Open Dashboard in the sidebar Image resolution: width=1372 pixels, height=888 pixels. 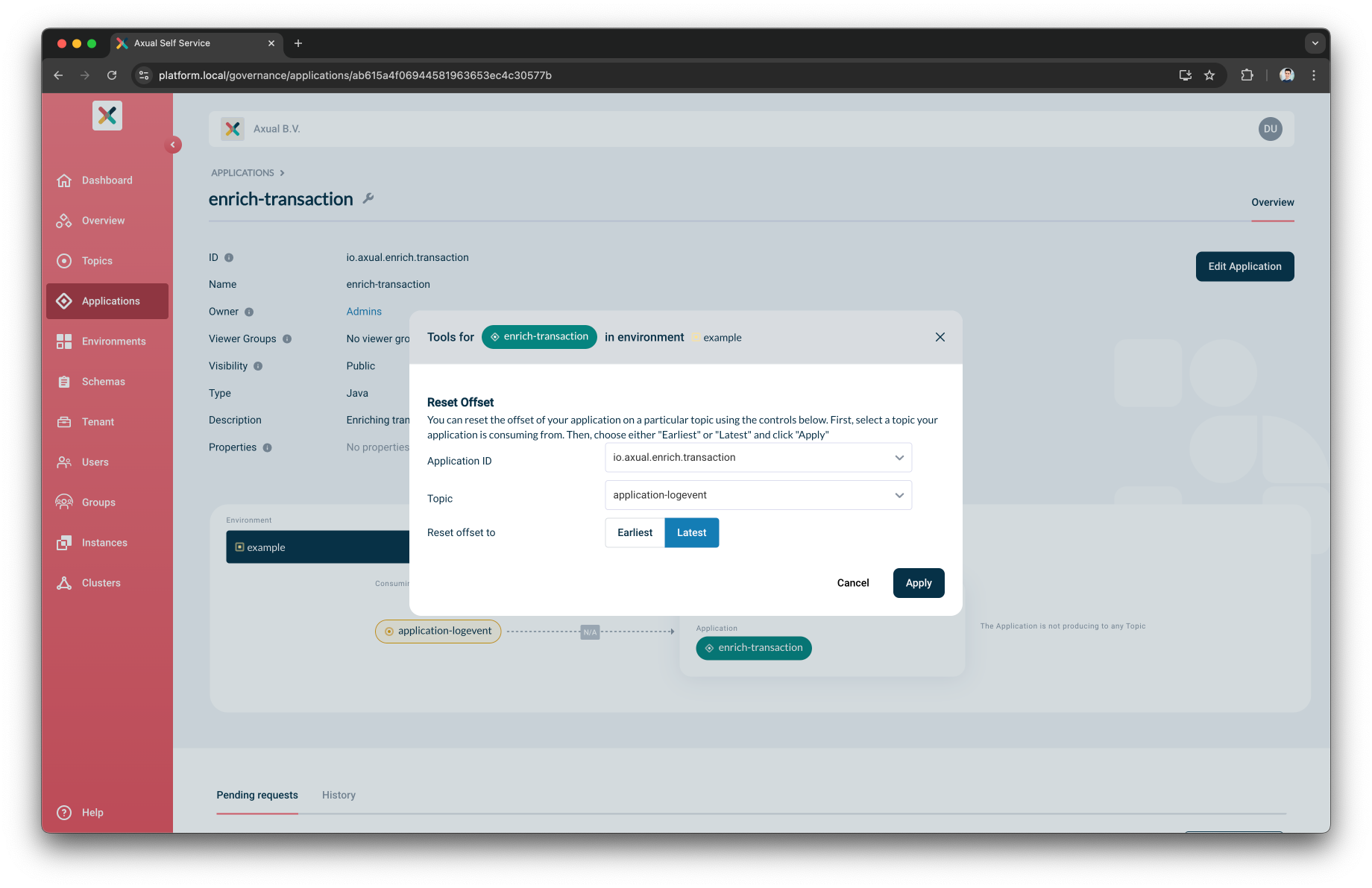click(107, 180)
